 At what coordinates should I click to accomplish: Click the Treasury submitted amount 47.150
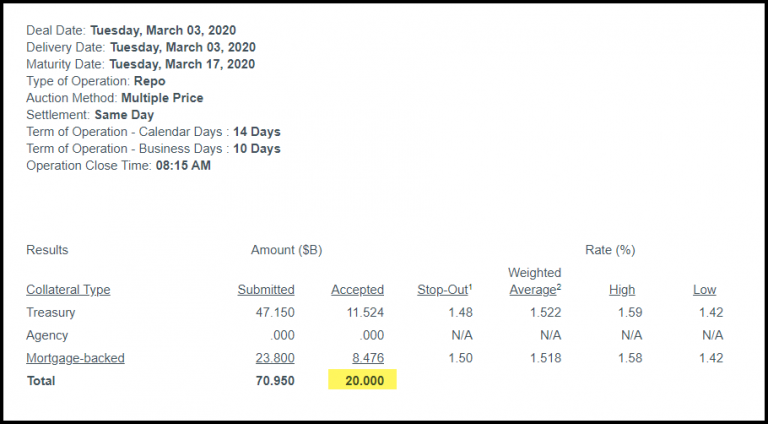click(x=273, y=313)
